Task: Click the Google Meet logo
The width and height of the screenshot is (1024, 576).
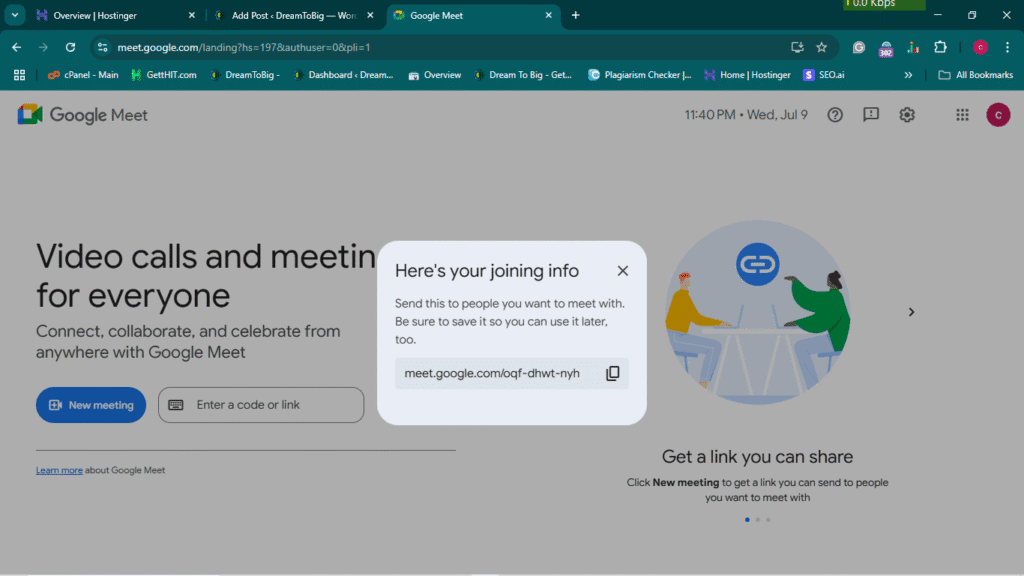Action: [82, 115]
